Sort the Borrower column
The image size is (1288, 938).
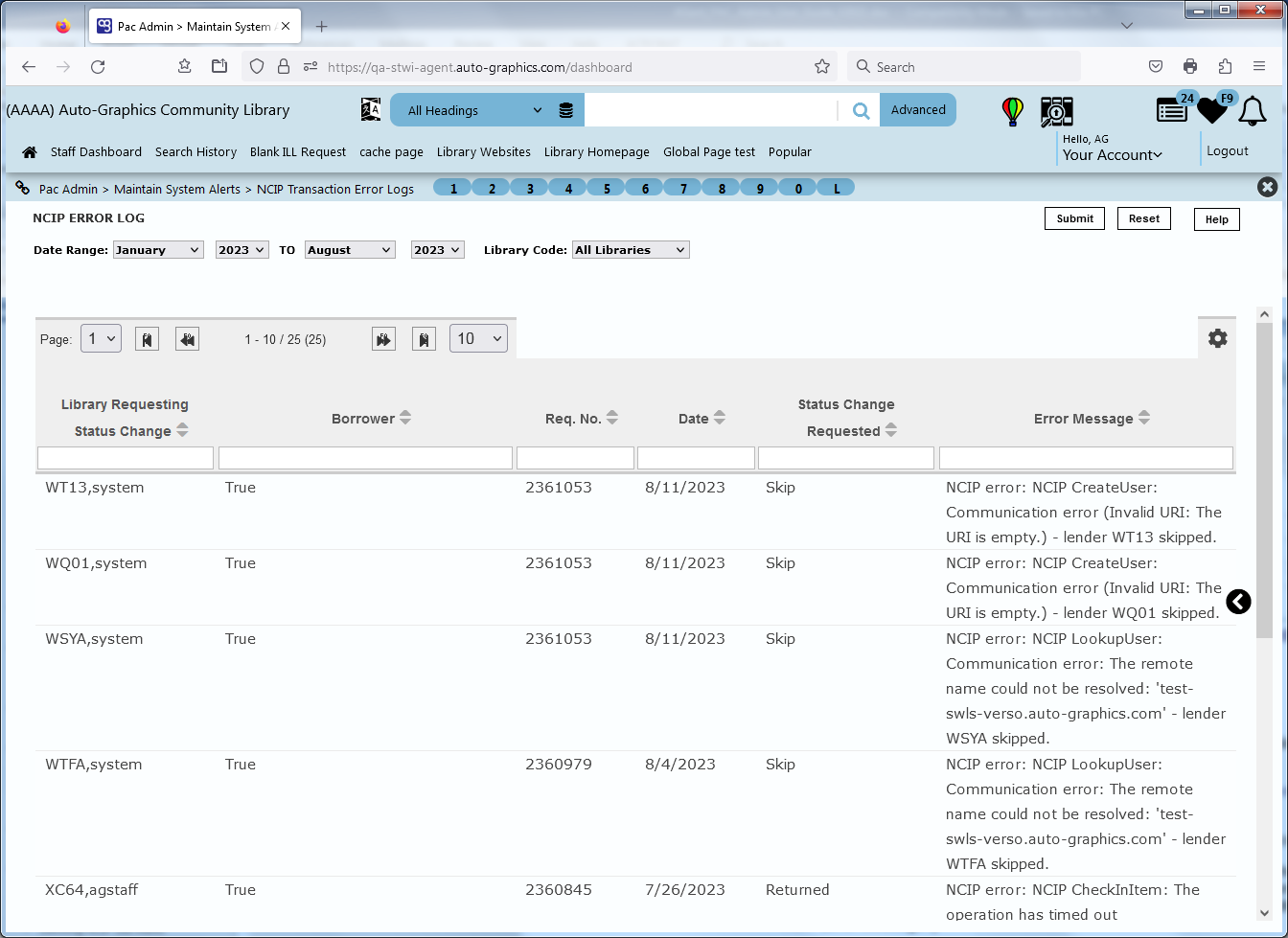[x=405, y=418]
